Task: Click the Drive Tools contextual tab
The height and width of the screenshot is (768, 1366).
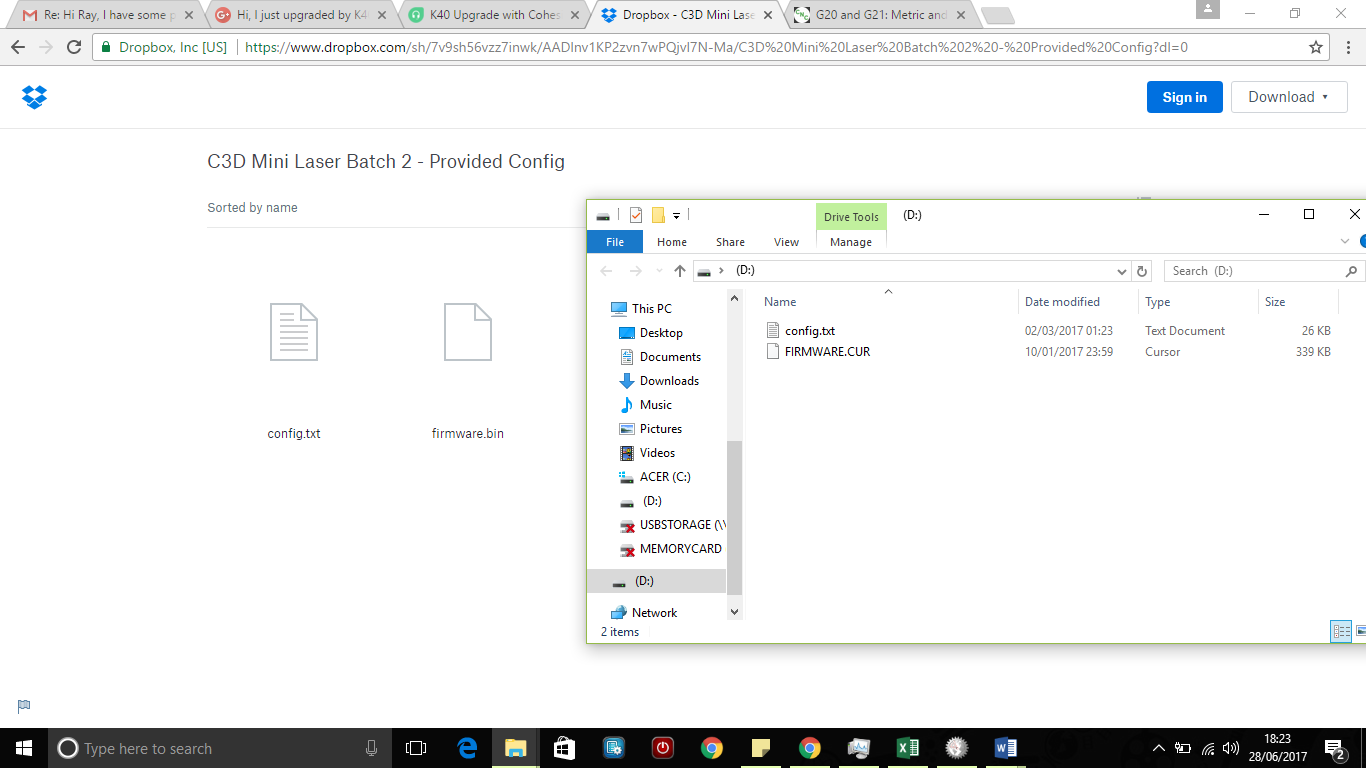Action: pos(851,217)
